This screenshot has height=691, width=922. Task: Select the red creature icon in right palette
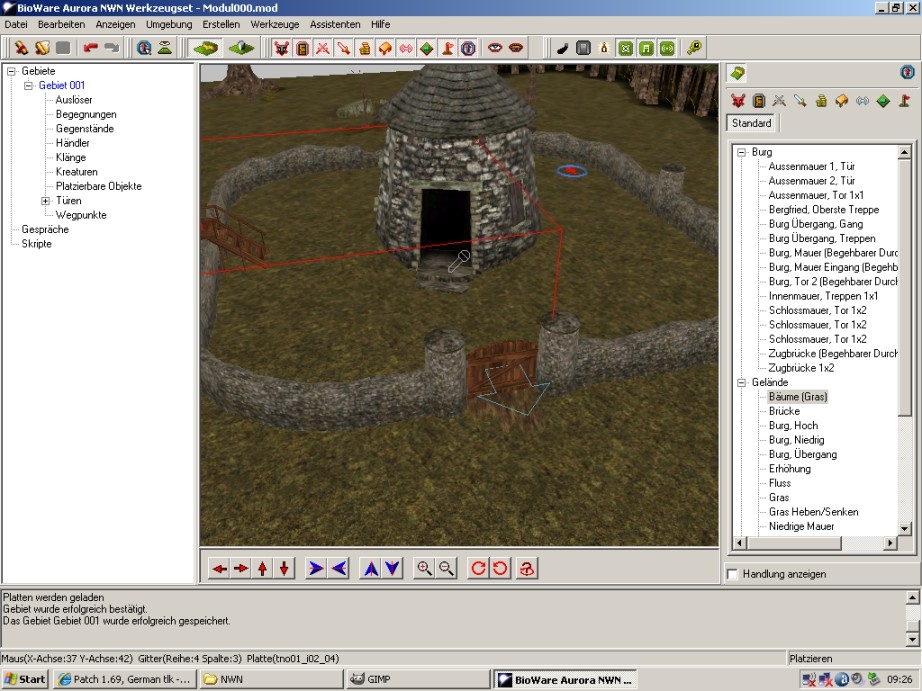click(x=738, y=100)
